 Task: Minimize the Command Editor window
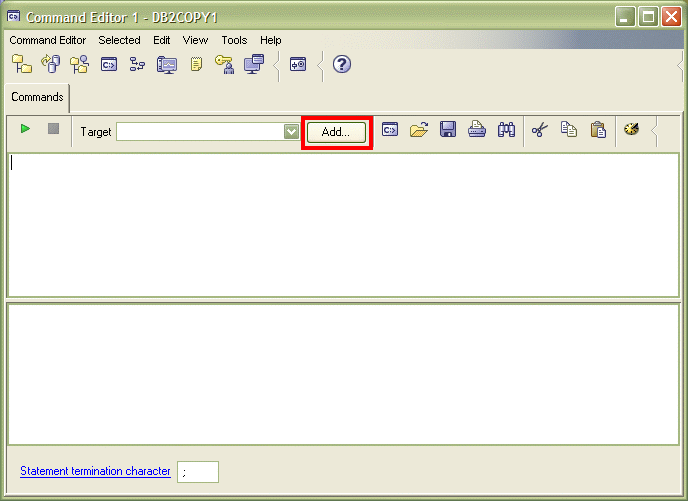point(625,17)
